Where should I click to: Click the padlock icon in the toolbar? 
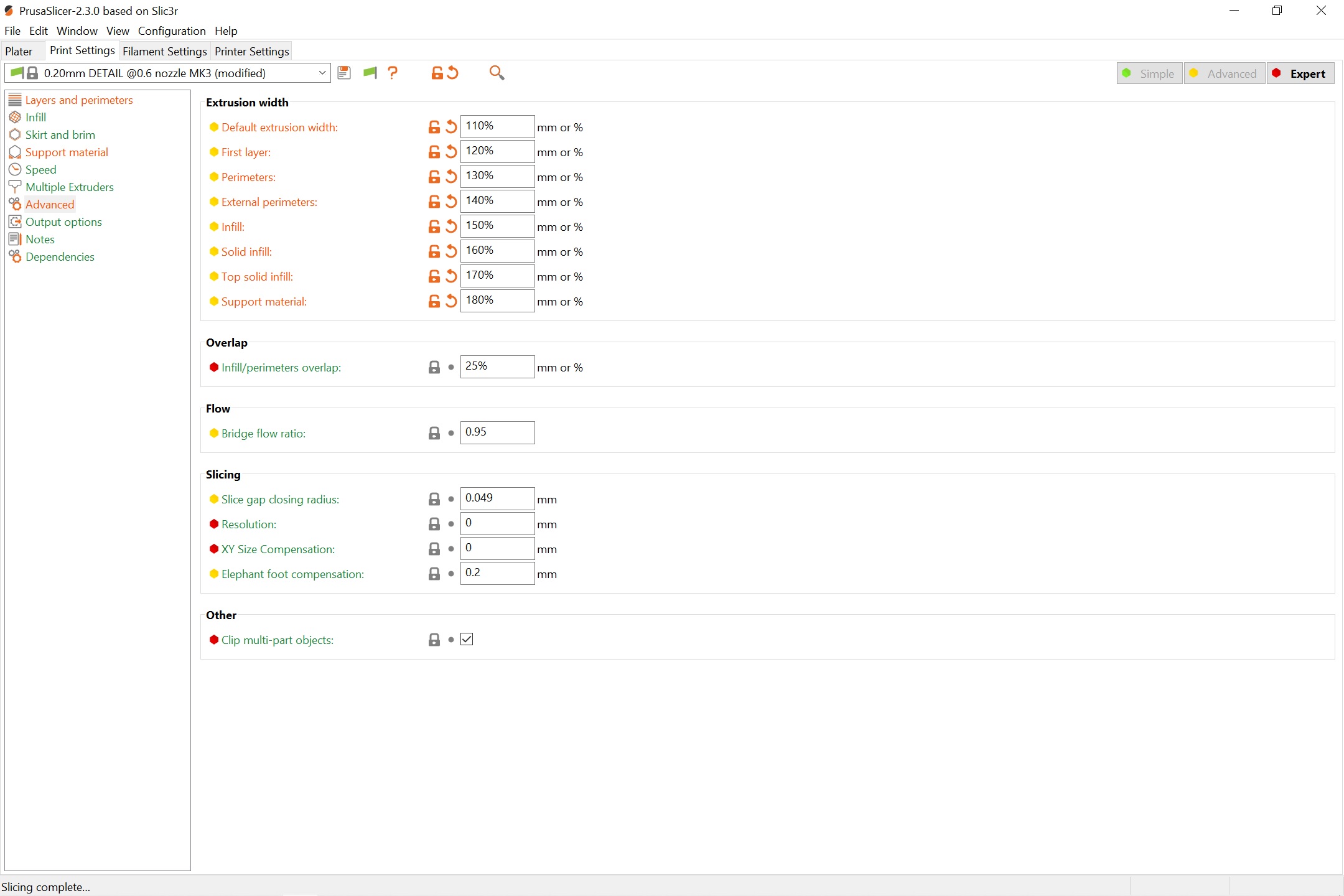436,73
